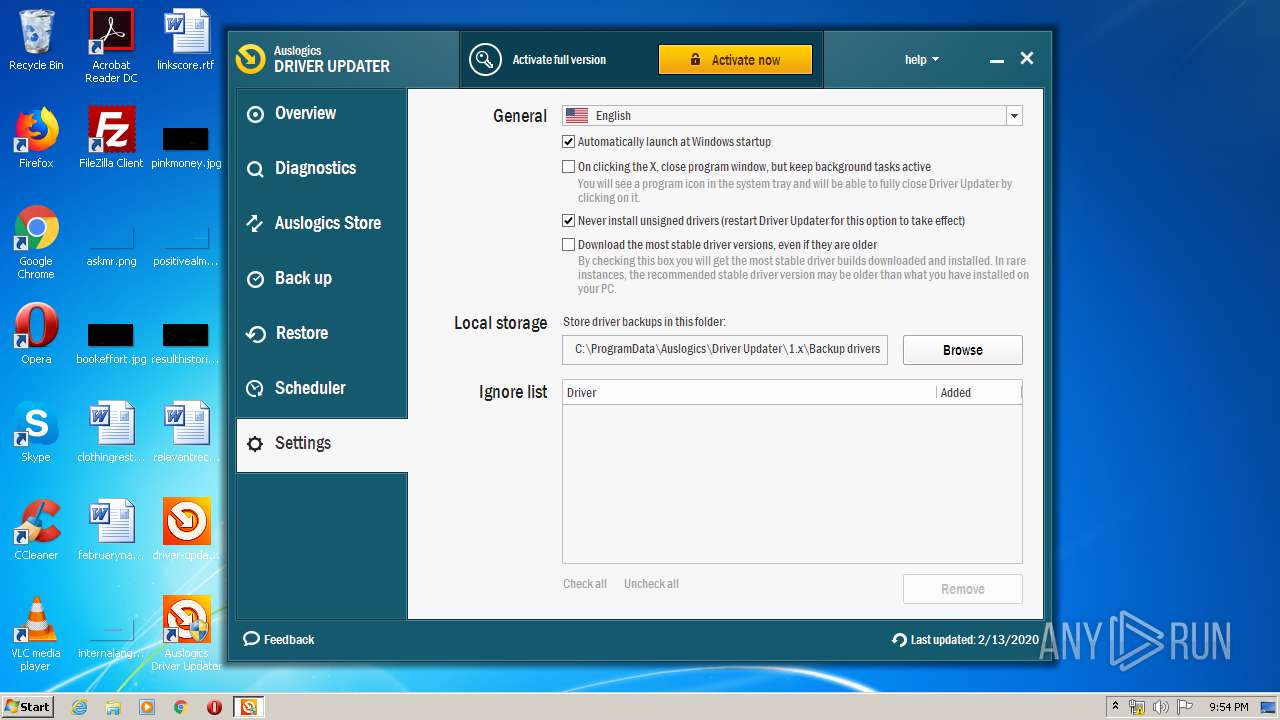
Task: Open Firefox desktop shortcut
Action: coord(36,138)
